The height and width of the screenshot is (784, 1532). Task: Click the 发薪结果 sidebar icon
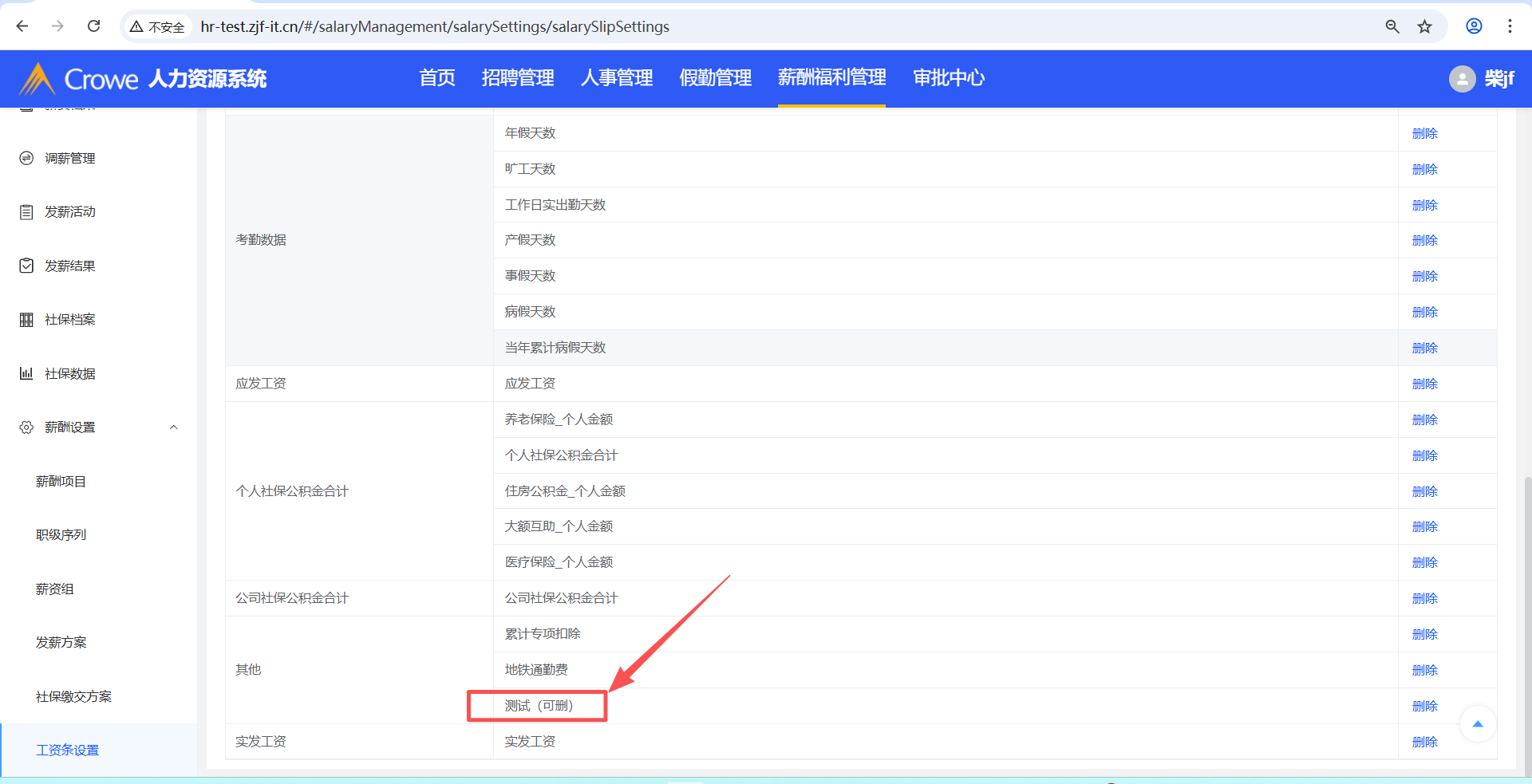pos(26,266)
